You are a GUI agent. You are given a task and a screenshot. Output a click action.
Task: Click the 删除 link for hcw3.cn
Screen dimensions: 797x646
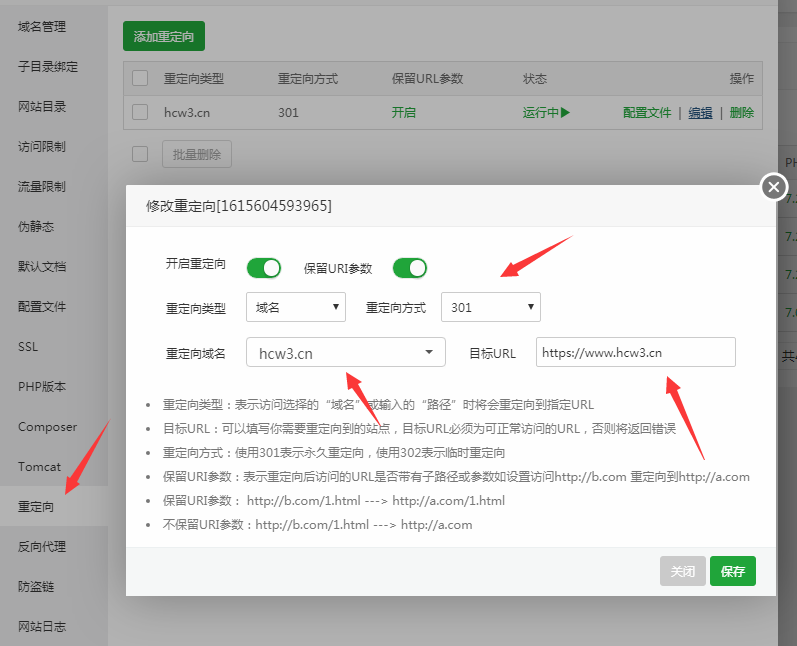pyautogui.click(x=742, y=113)
